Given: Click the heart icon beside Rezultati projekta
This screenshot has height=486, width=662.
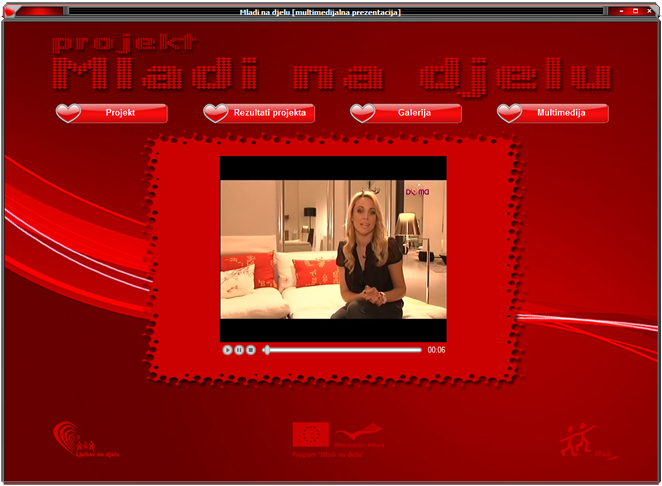Looking at the screenshot, I should [x=216, y=113].
